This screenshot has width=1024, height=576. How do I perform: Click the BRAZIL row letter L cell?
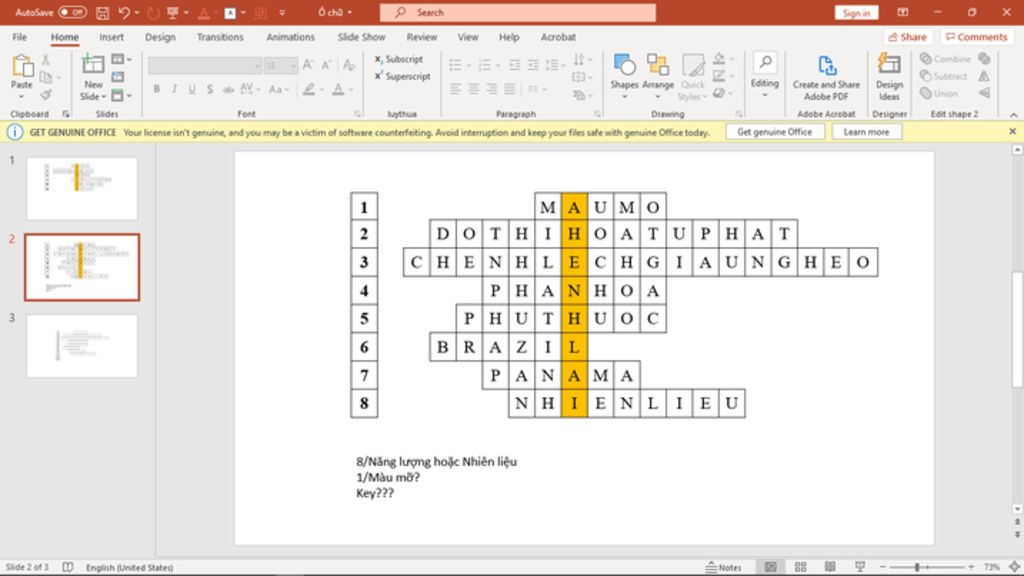click(x=574, y=347)
